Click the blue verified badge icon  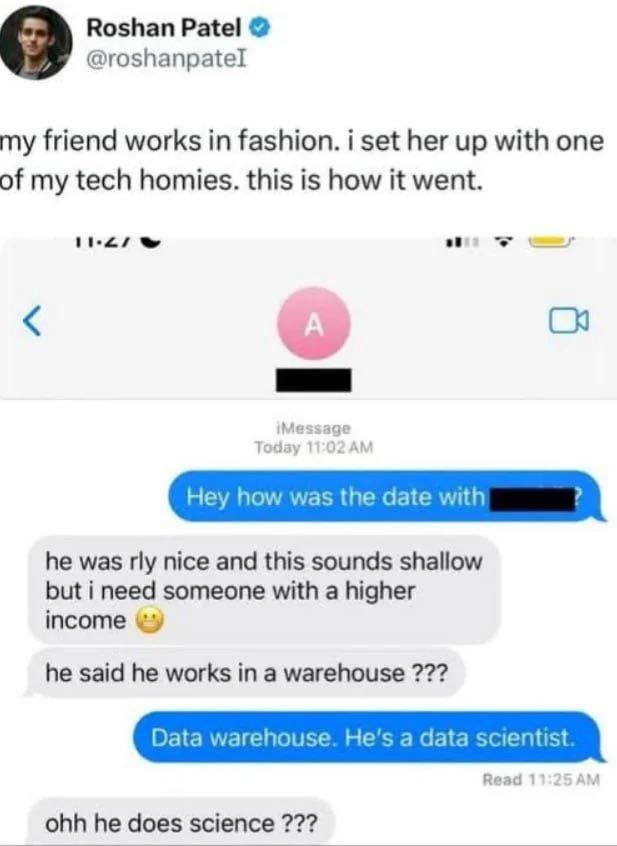click(x=260, y=28)
